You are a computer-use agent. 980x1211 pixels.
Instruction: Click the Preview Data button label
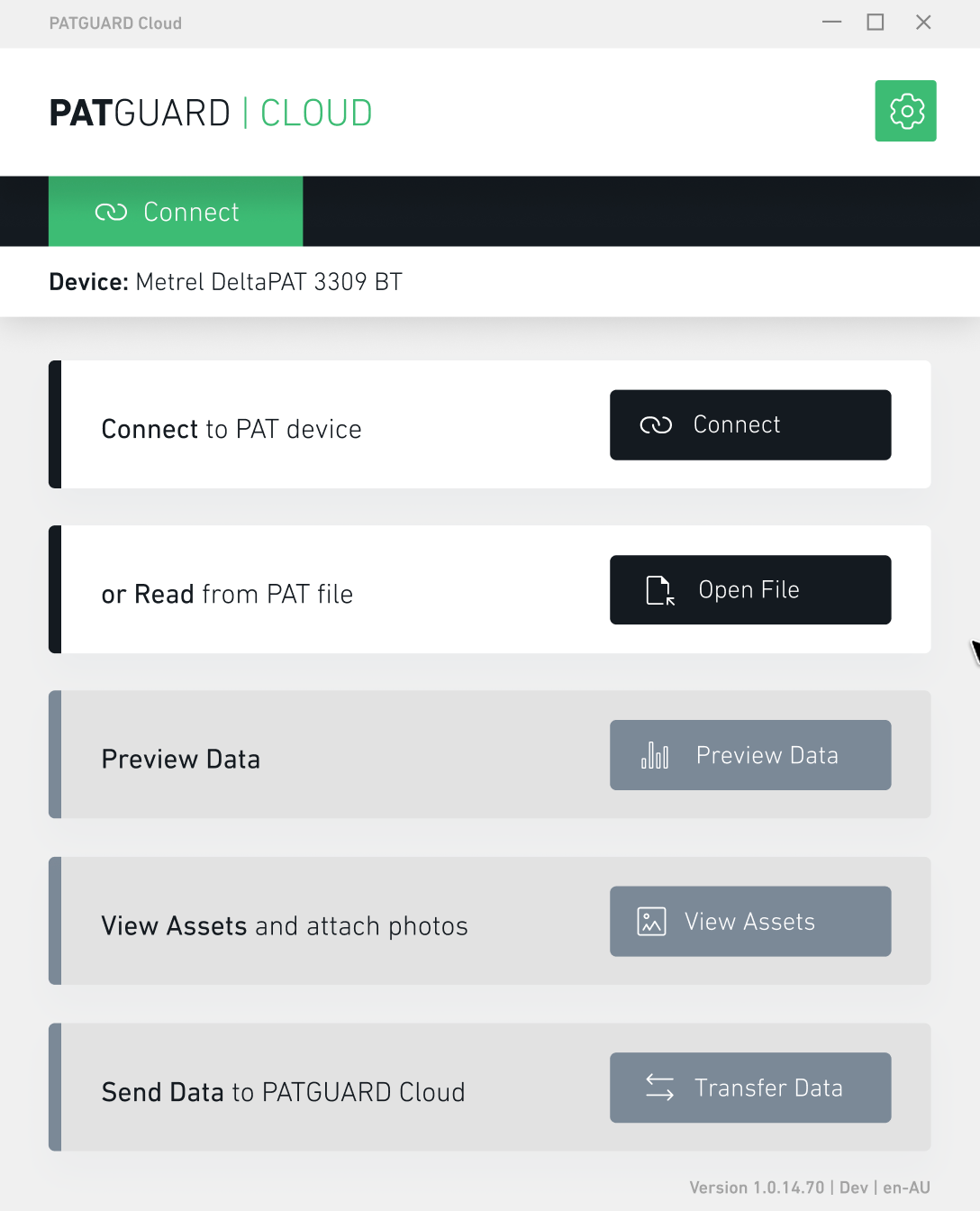[767, 755]
